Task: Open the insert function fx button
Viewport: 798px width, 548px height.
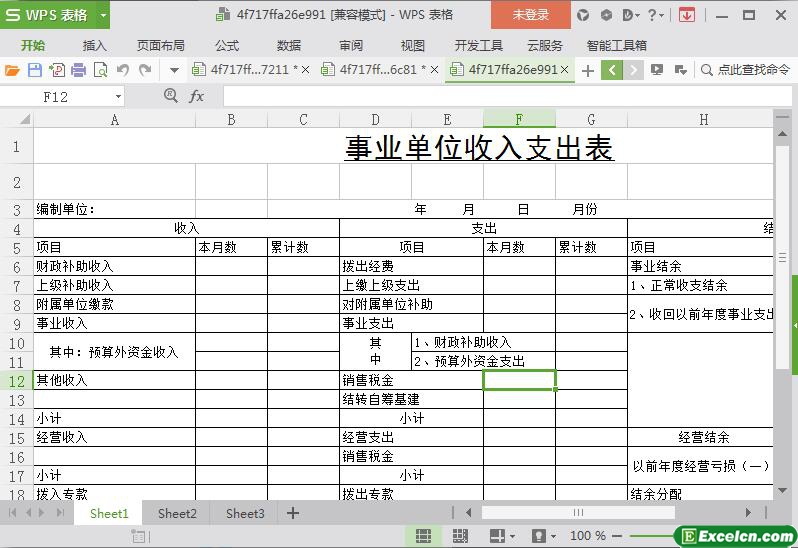Action: [x=196, y=96]
